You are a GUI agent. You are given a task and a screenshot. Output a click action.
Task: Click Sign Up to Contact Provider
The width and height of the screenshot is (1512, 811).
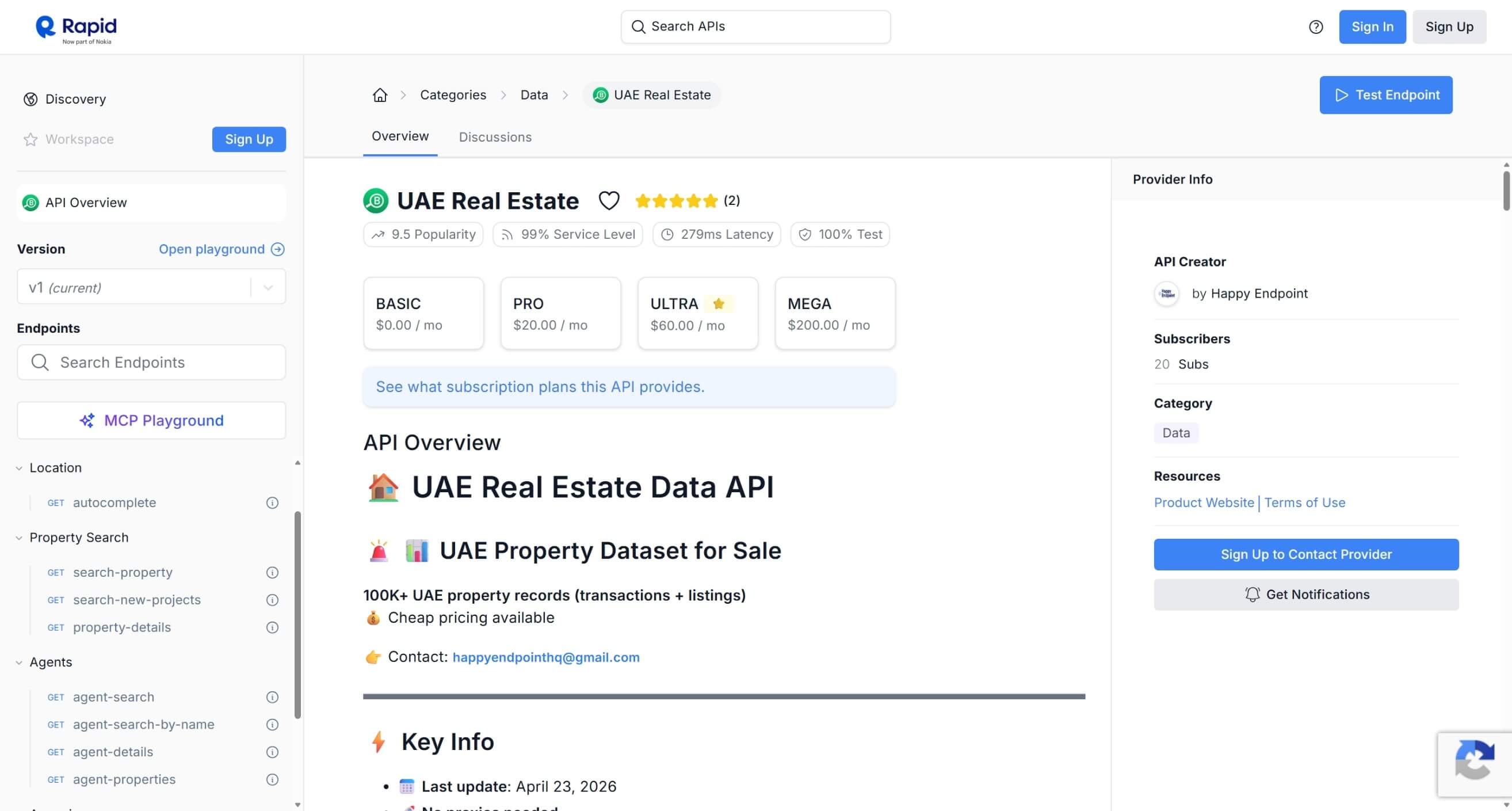pos(1306,554)
